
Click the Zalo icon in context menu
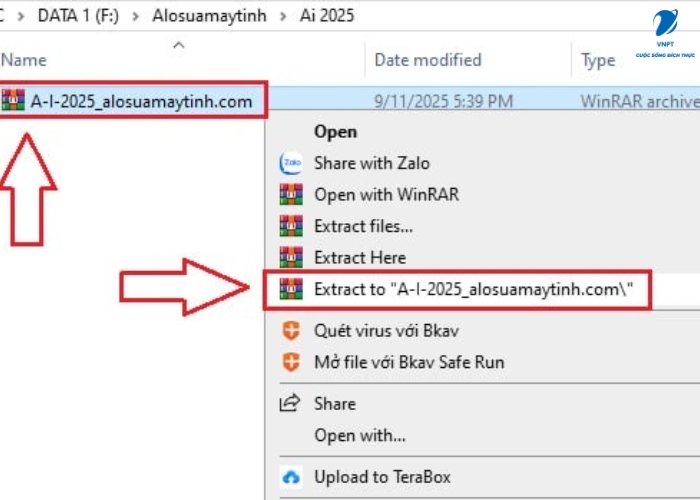coord(291,163)
